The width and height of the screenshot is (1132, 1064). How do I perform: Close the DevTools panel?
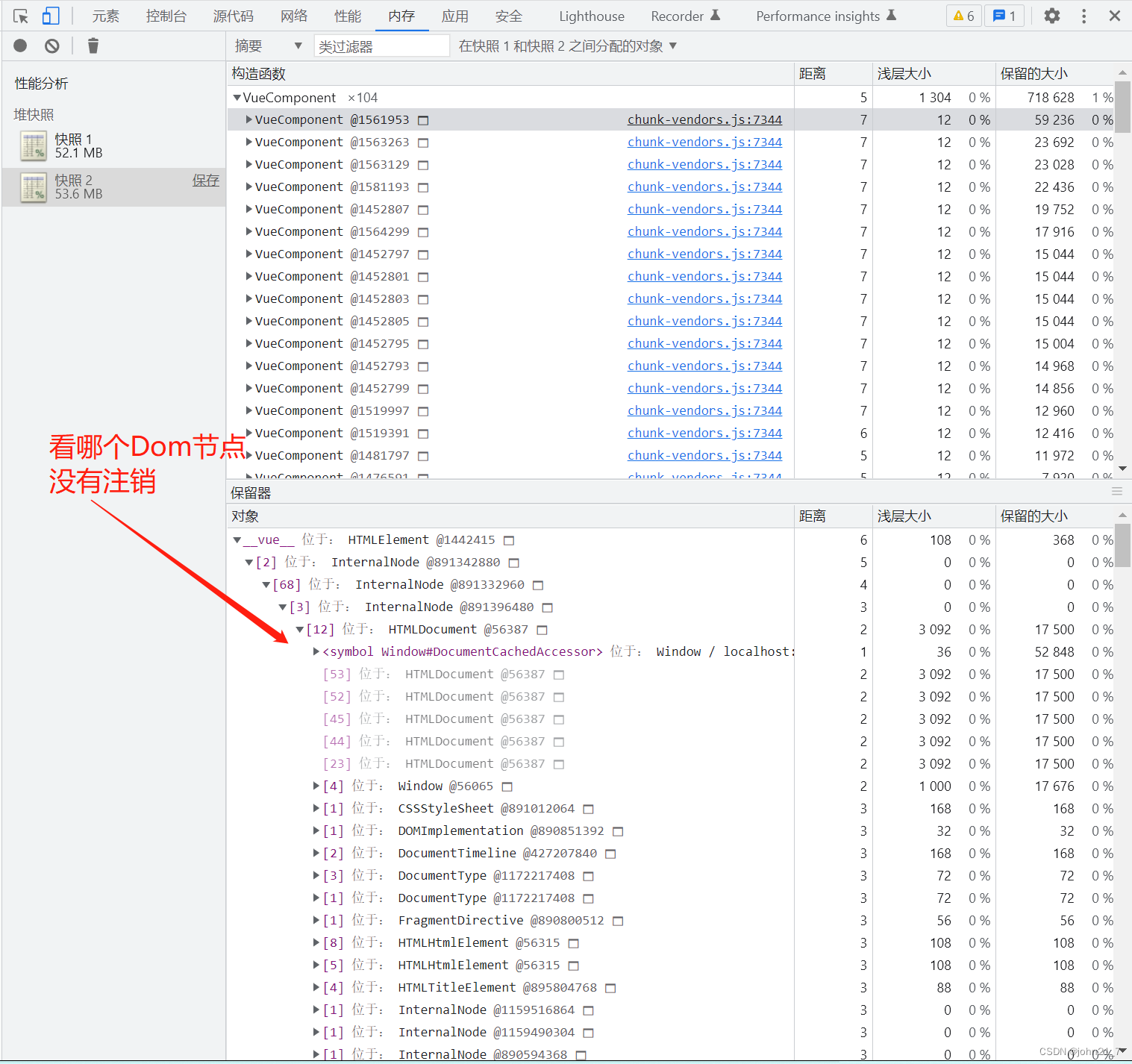[x=1115, y=16]
